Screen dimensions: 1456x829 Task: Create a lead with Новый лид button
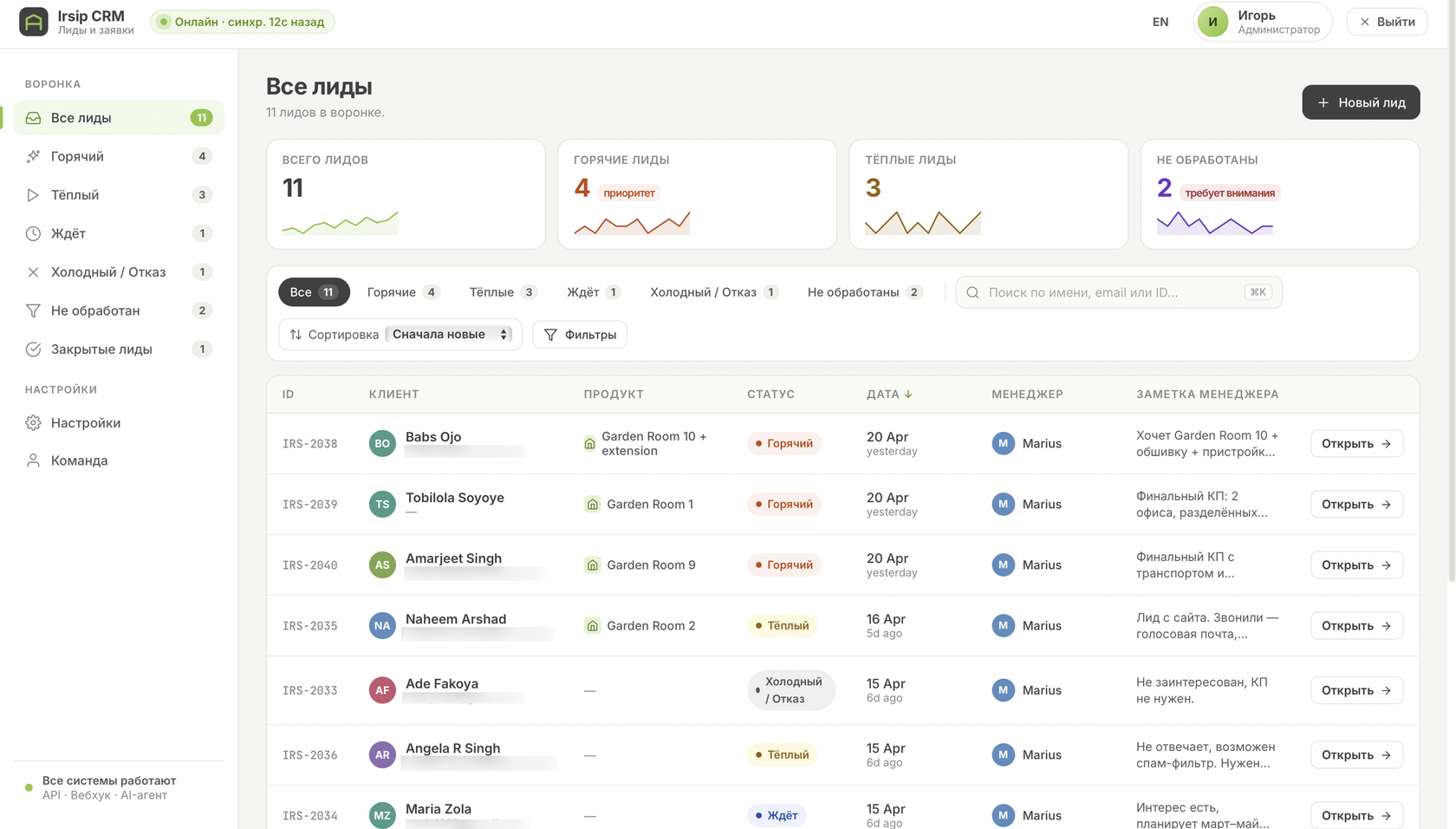[1361, 102]
